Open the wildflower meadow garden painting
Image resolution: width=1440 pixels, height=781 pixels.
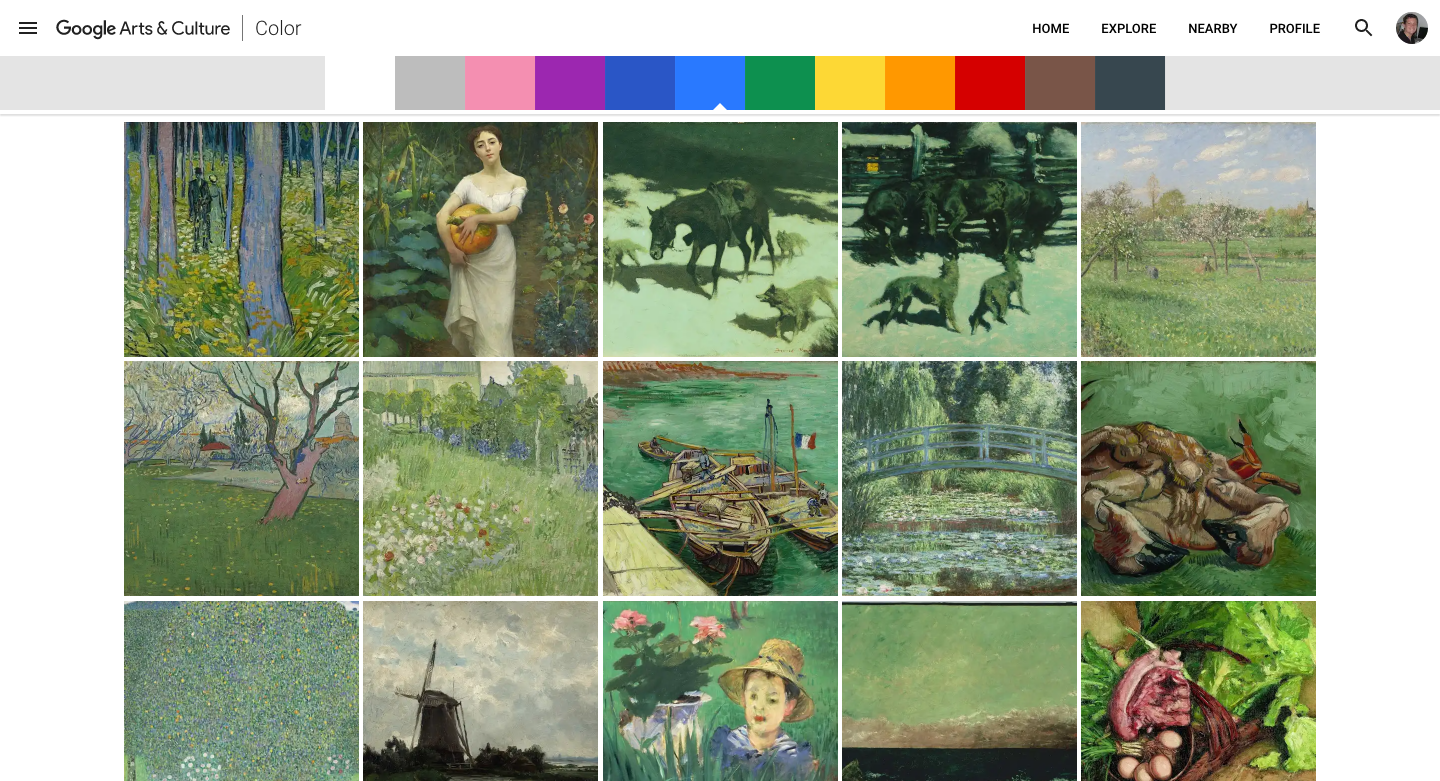point(480,478)
